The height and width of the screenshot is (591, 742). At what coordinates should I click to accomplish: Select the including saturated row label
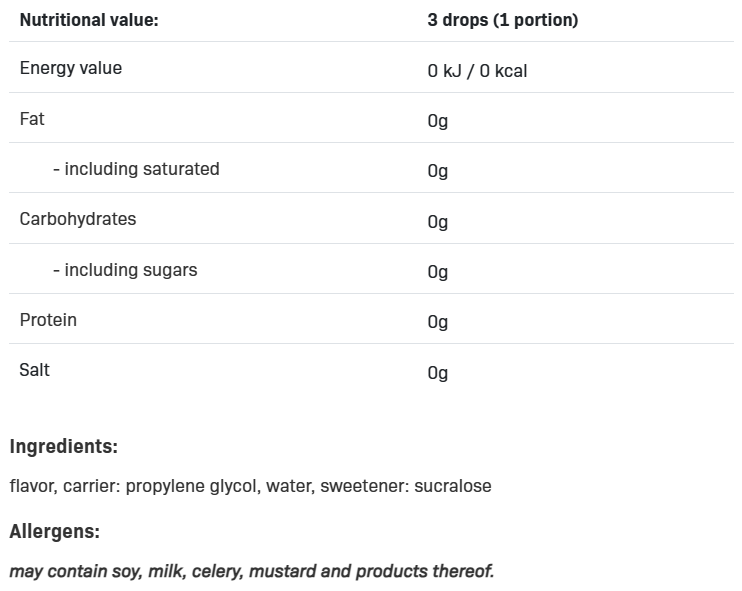pos(136,169)
